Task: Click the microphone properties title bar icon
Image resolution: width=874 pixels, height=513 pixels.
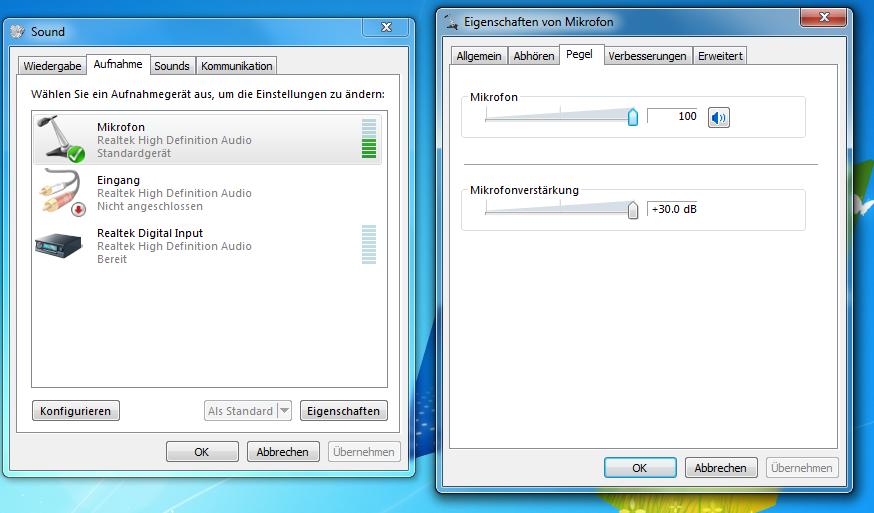Action: tap(451, 22)
